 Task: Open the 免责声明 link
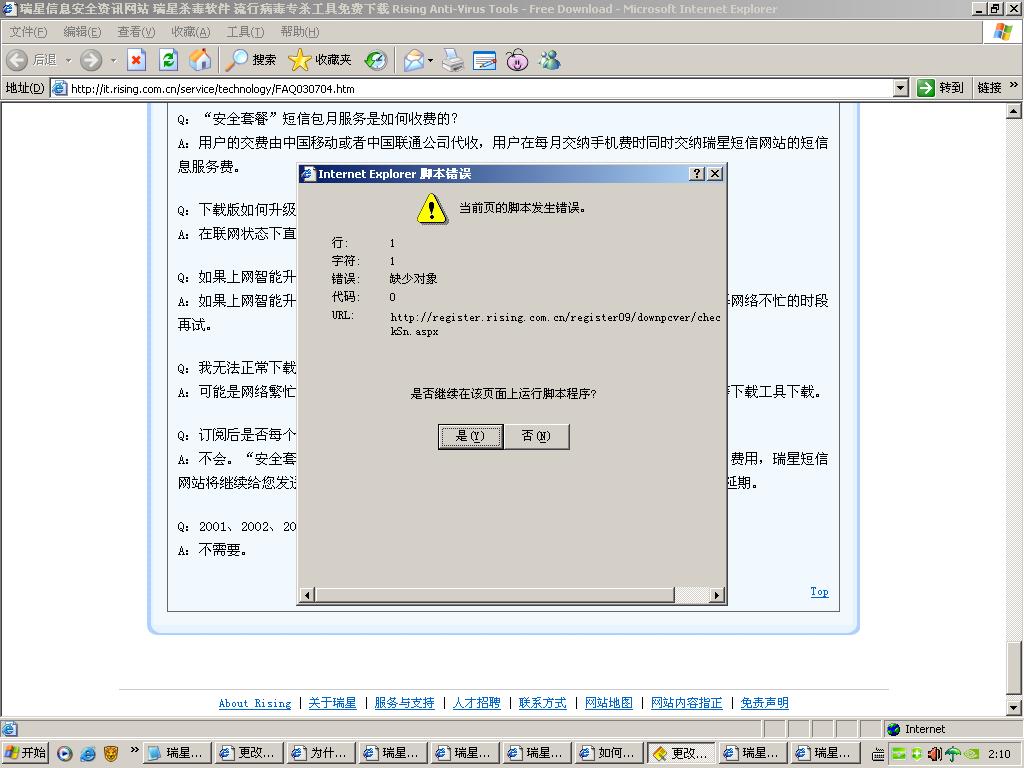(x=765, y=703)
